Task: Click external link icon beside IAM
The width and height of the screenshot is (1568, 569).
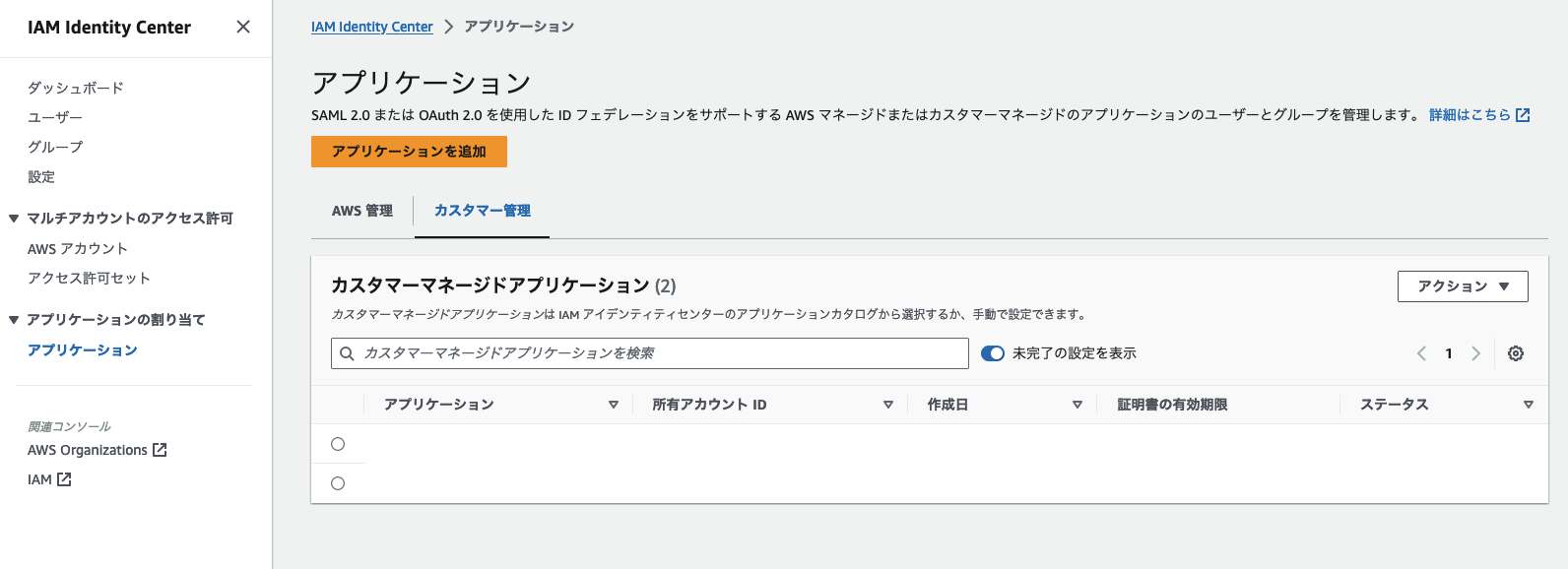Action: 64,479
